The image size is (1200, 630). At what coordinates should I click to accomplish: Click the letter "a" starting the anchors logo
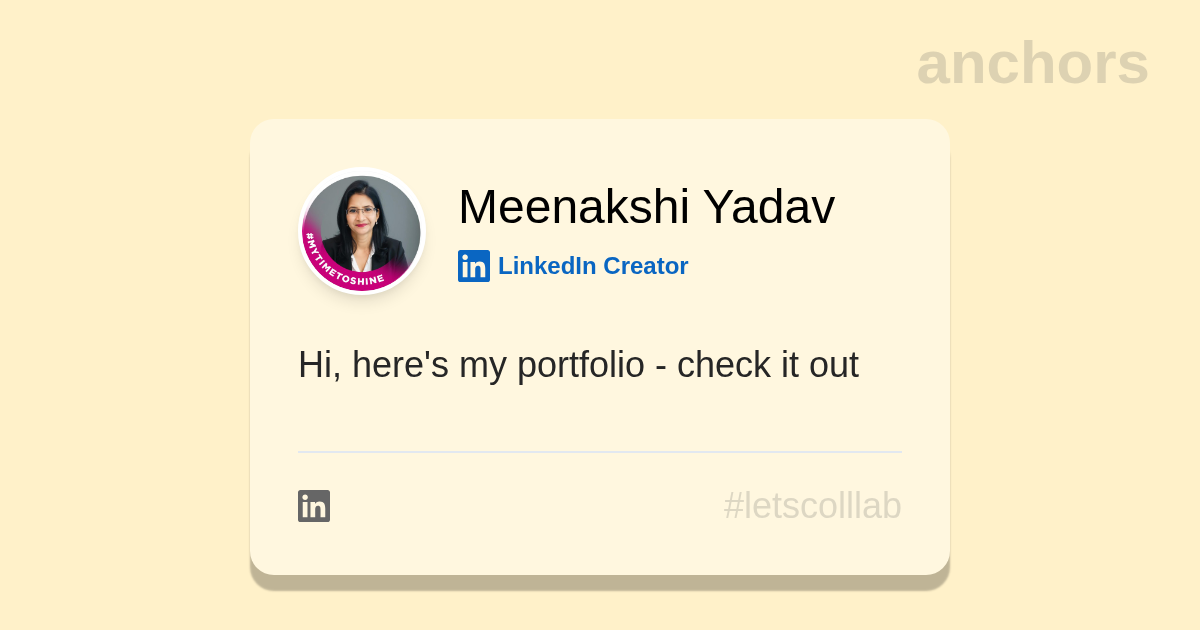[933, 66]
